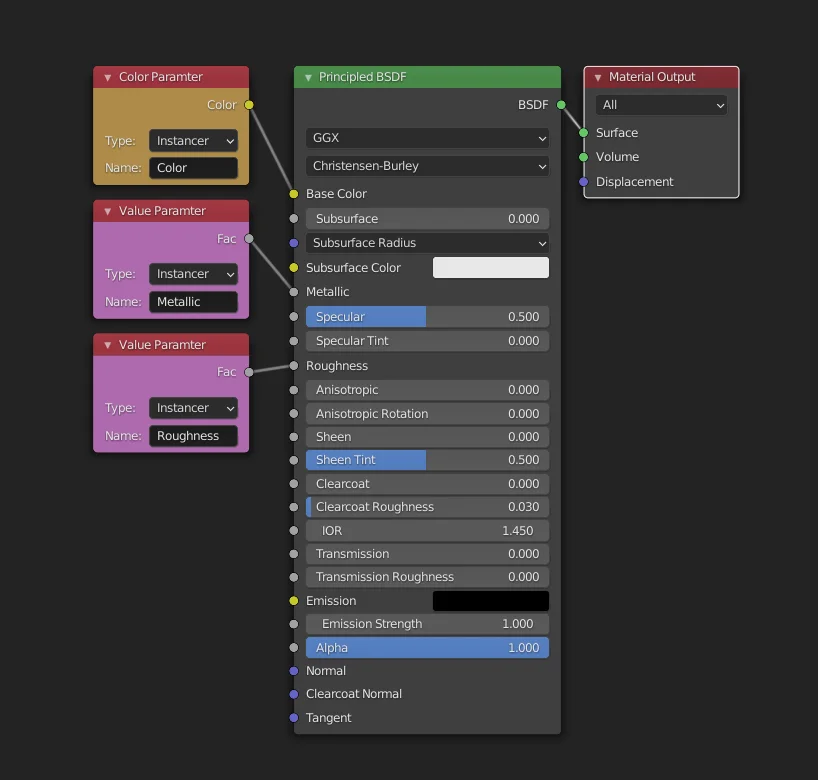
Task: Click the Normal input socket on Principled BSDF
Action: 295,671
